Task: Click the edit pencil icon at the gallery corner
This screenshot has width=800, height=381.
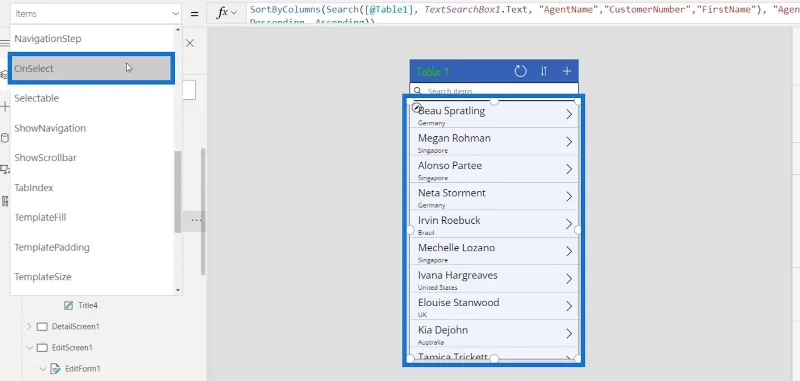Action: click(416, 108)
